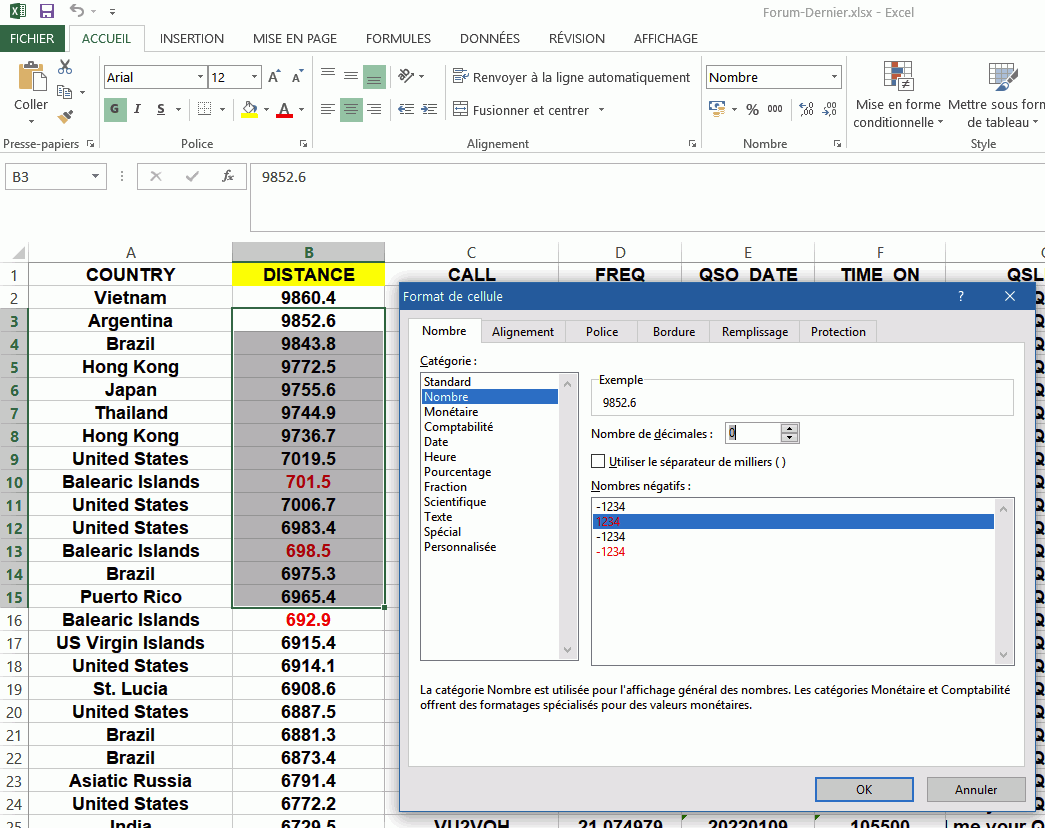This screenshot has width=1045, height=828.
Task: Click the fill color bucket icon
Action: [249, 110]
